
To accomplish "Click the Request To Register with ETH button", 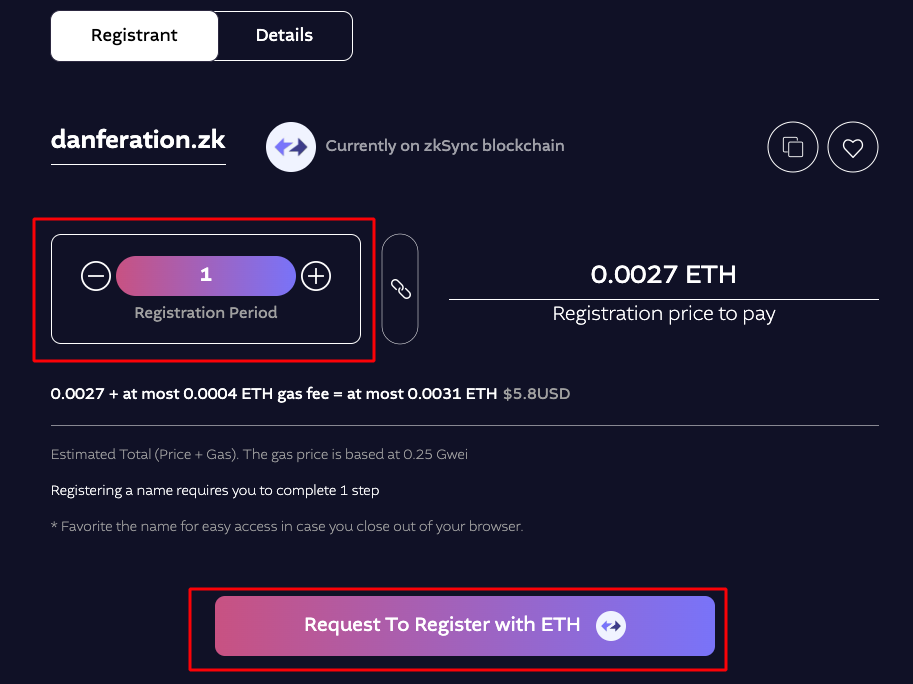I will click(x=465, y=626).
